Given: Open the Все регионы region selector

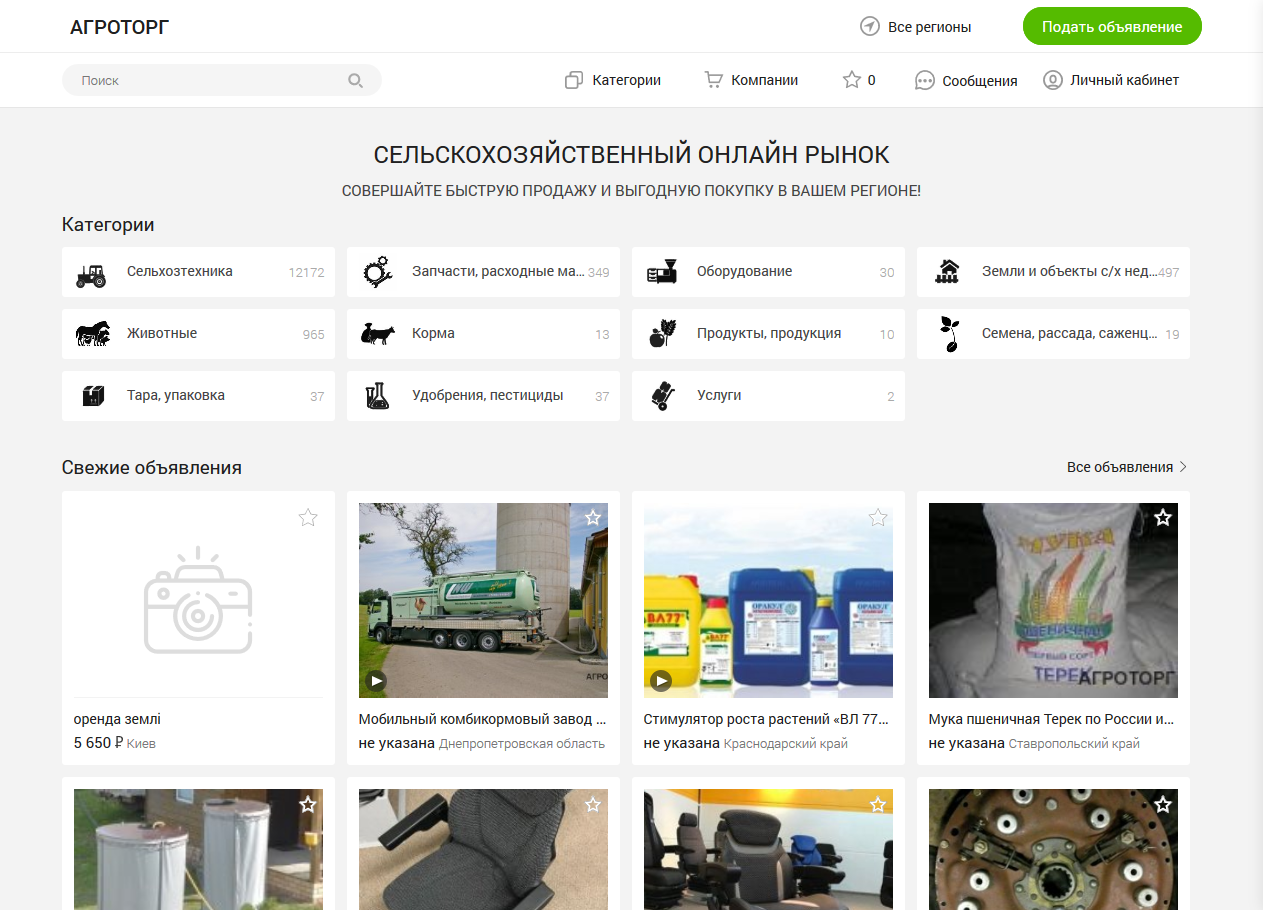Looking at the screenshot, I should 916,27.
